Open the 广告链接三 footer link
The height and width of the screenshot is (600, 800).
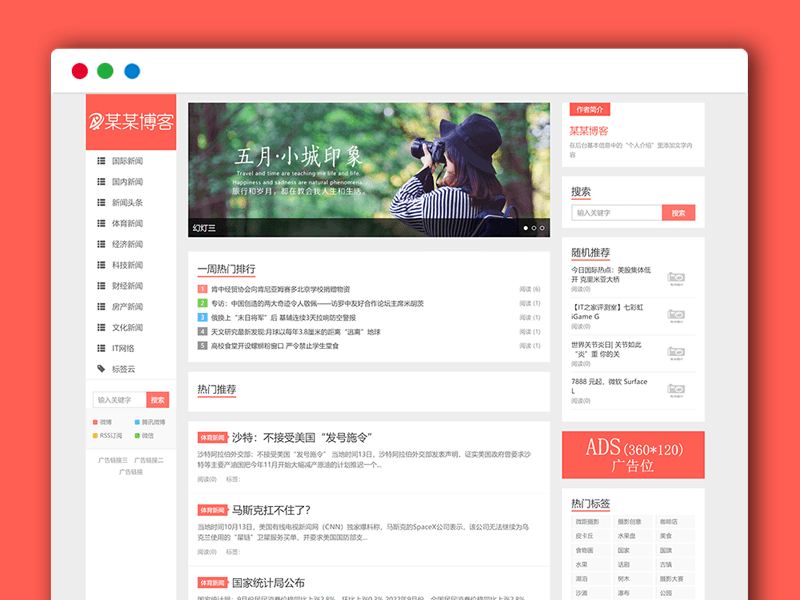pos(113,460)
